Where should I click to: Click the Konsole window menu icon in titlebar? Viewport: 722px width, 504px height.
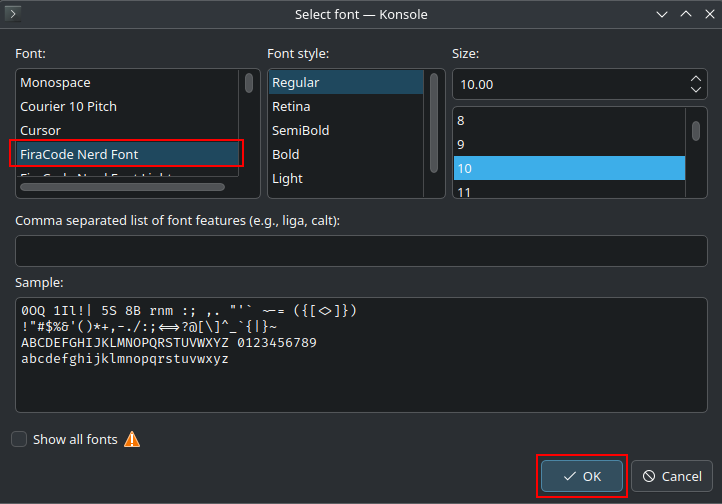coord(13,14)
